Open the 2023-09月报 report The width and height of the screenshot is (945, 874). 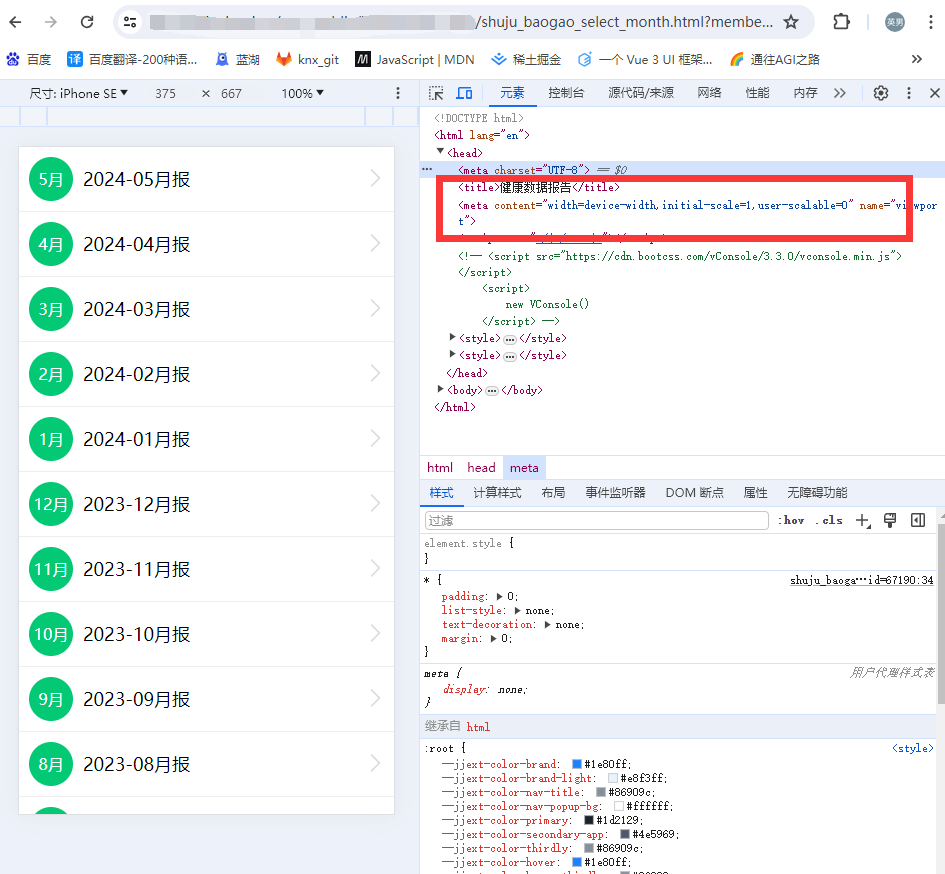(206, 699)
